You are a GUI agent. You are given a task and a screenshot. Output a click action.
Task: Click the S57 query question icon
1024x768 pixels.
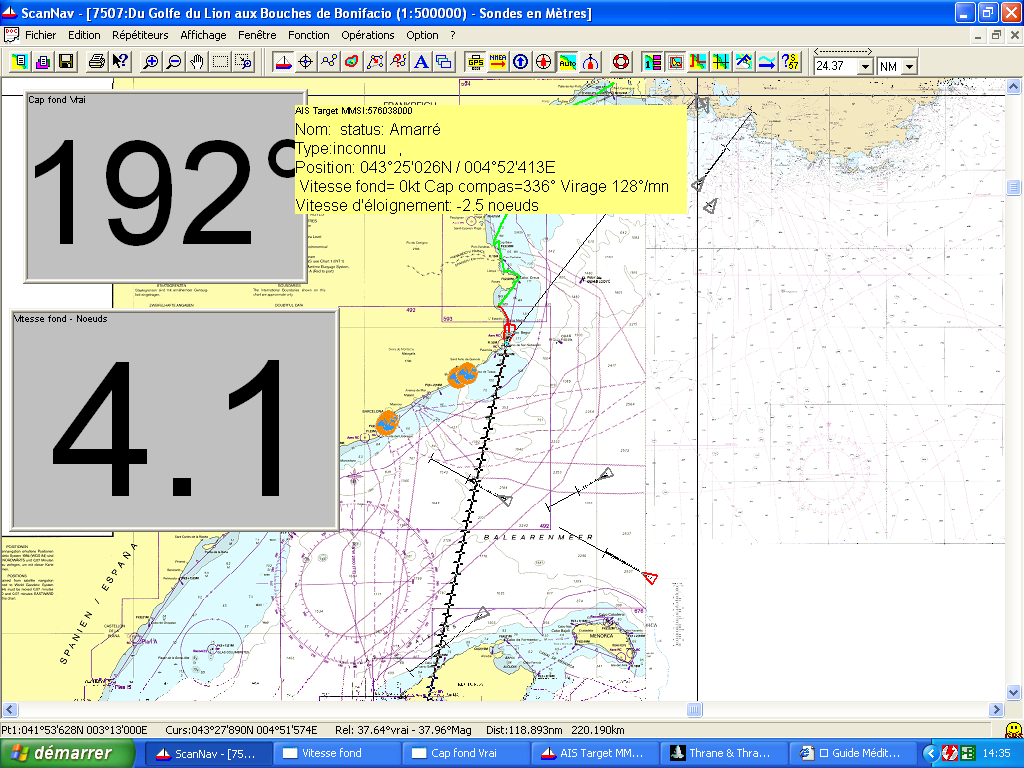[790, 62]
